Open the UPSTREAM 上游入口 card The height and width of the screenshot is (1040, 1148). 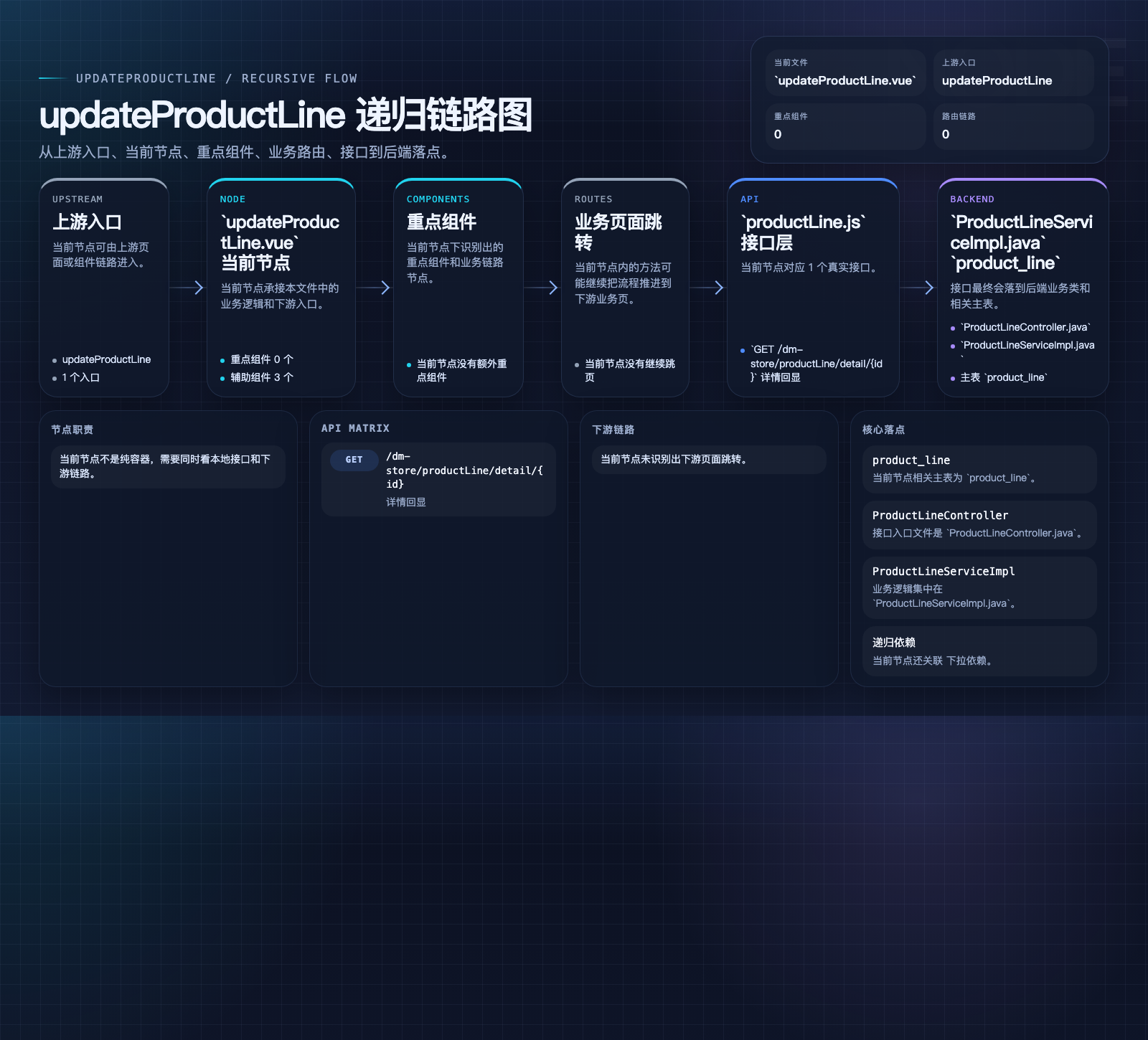[x=104, y=288]
